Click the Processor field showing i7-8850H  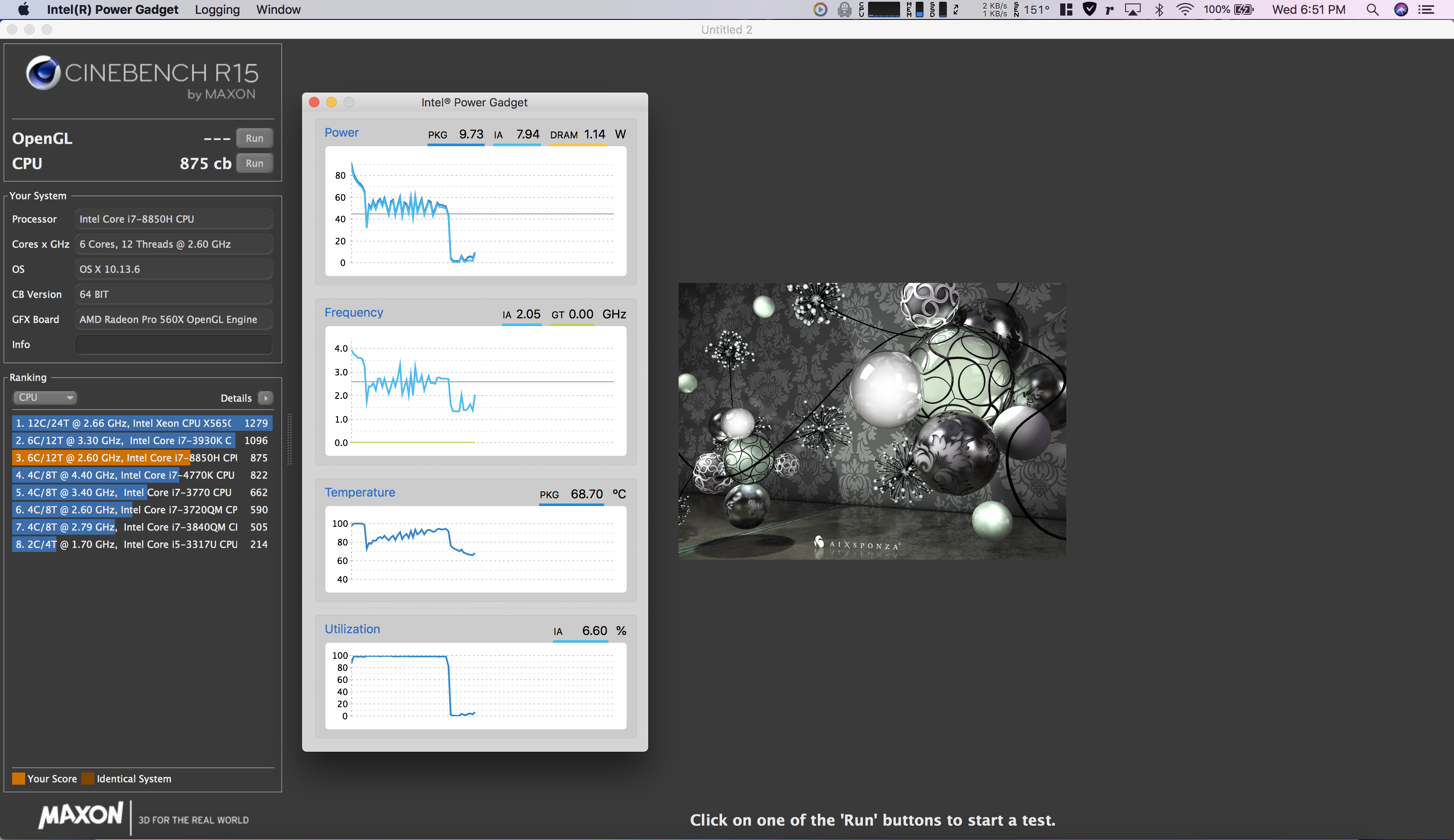pos(174,219)
